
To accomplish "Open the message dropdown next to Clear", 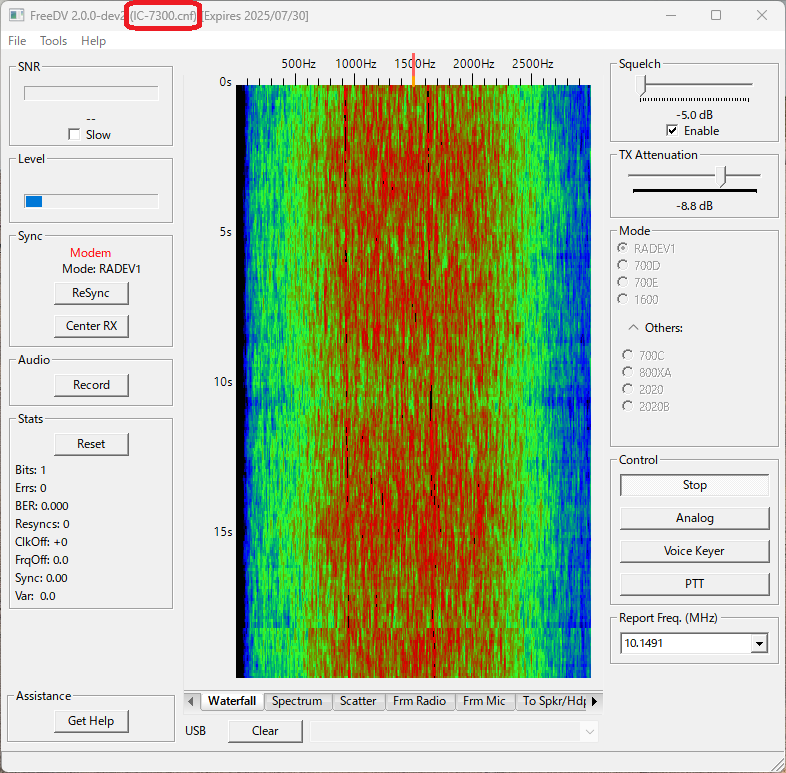I will point(588,732).
